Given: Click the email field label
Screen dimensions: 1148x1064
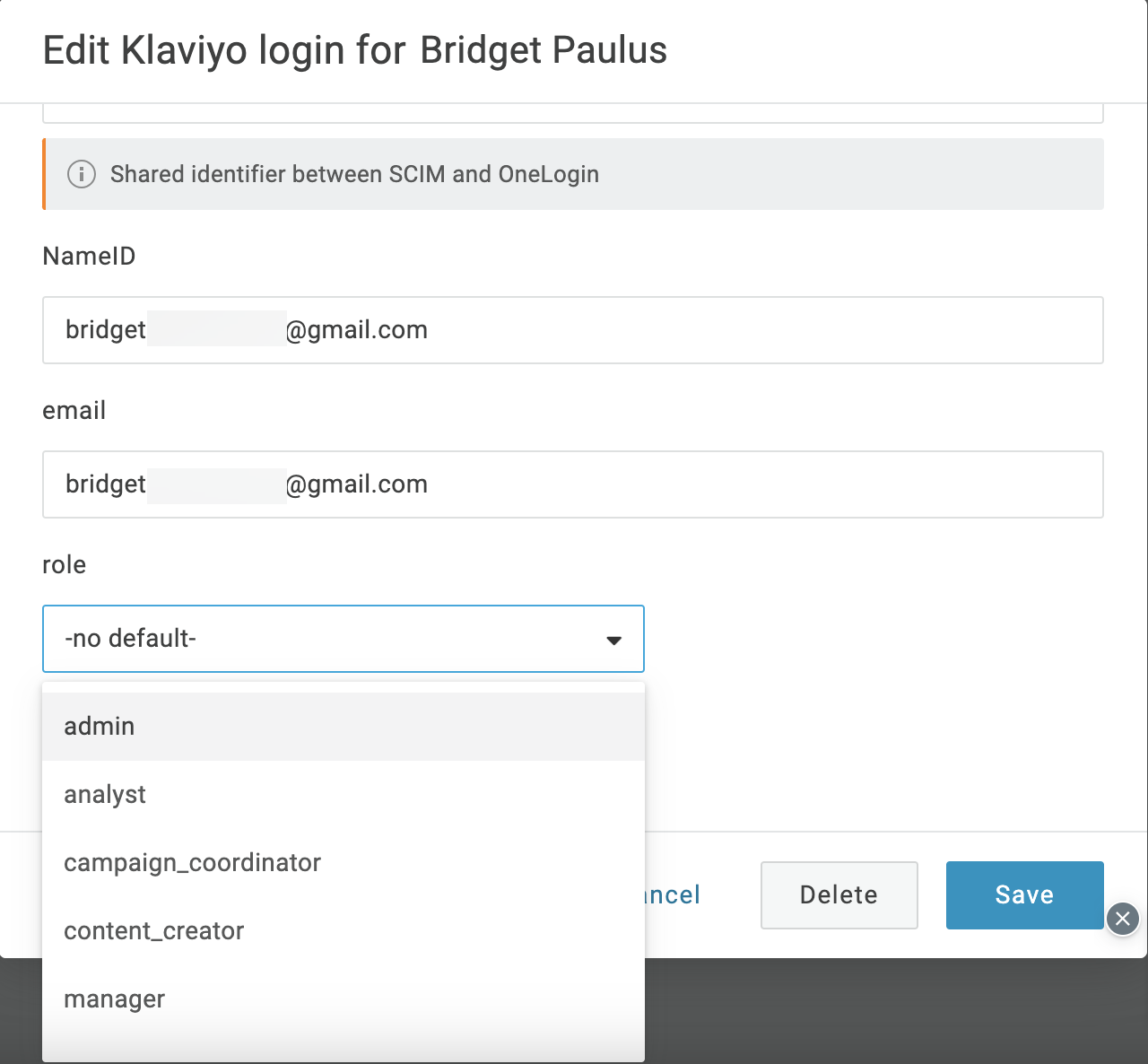Looking at the screenshot, I should coord(74,411).
